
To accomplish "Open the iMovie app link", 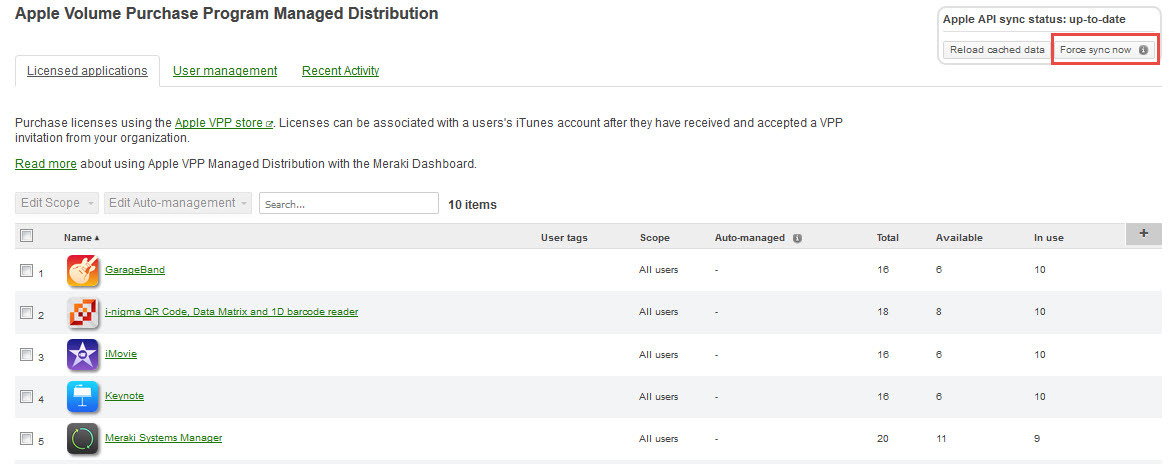I will point(121,353).
